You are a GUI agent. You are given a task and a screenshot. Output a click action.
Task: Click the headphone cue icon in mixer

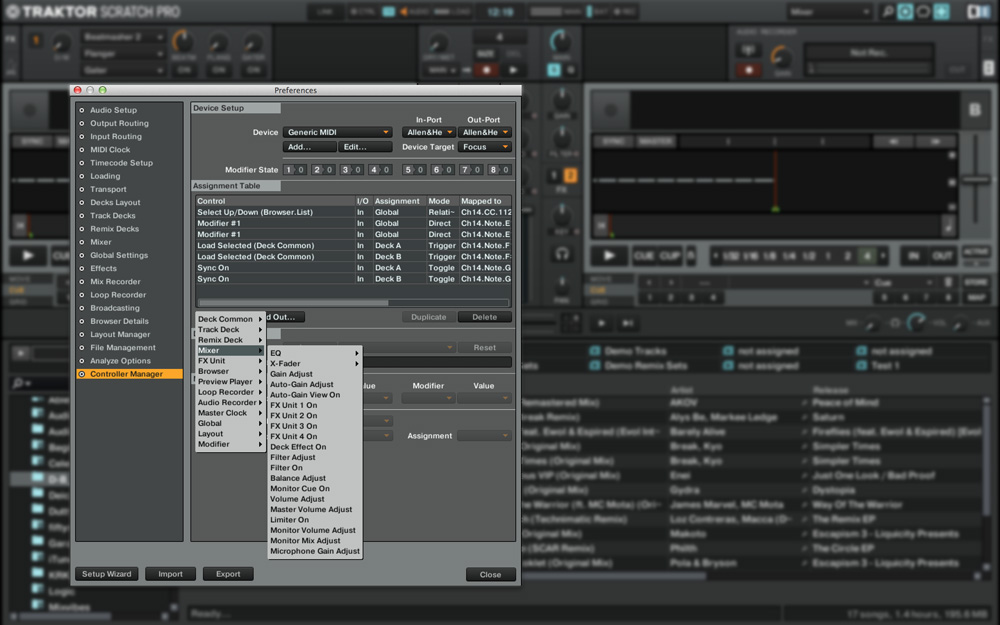563,255
